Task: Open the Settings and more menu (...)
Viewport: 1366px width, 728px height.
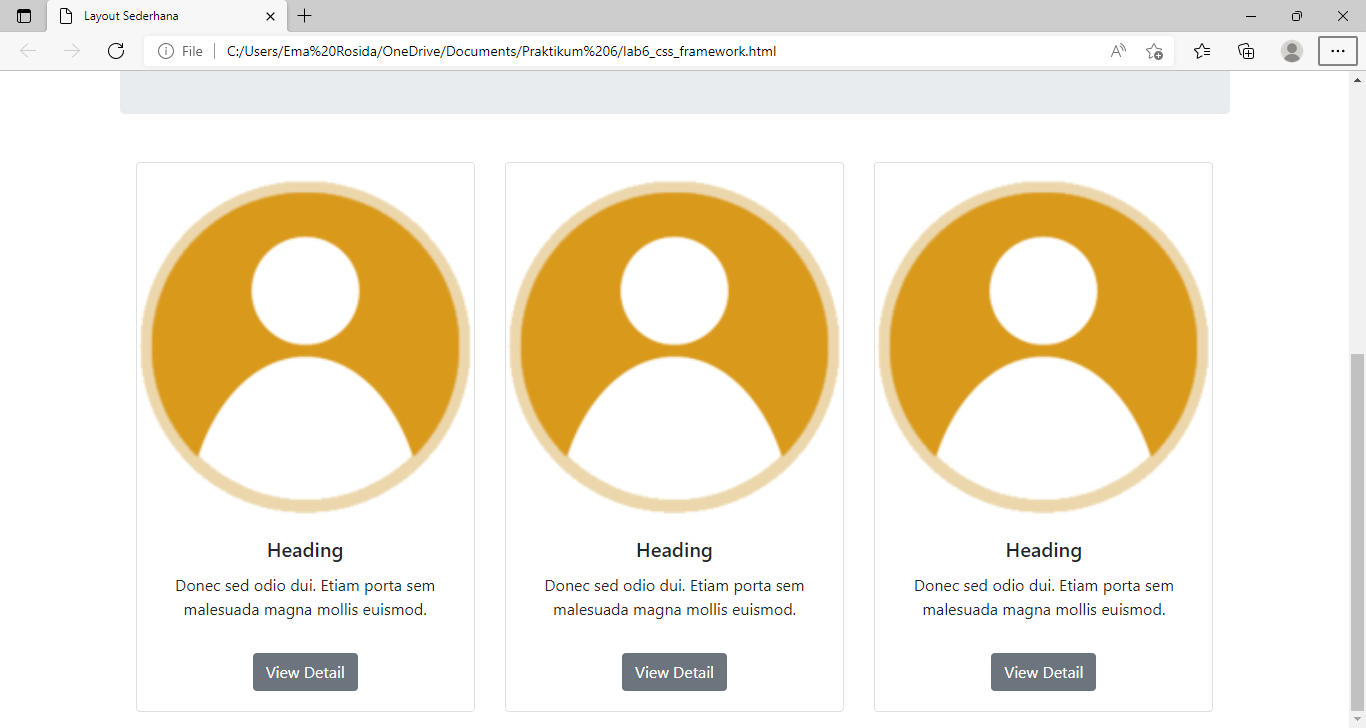Action: click(1337, 50)
